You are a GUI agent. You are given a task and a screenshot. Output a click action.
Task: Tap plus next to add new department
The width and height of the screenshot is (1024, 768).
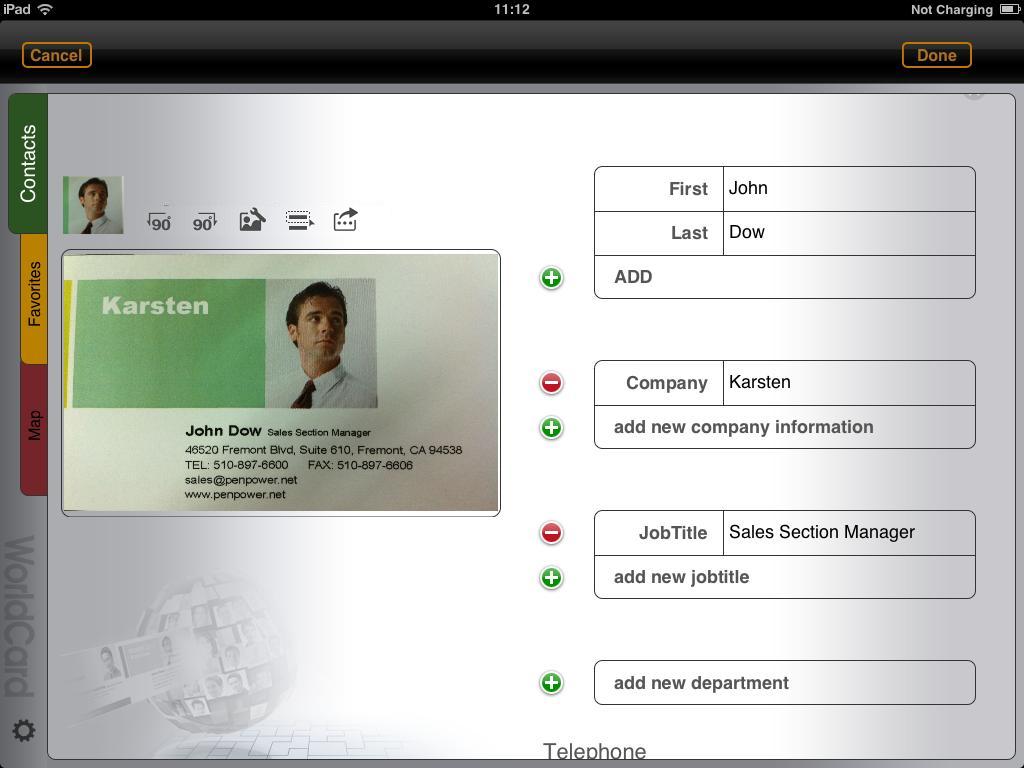pos(551,683)
